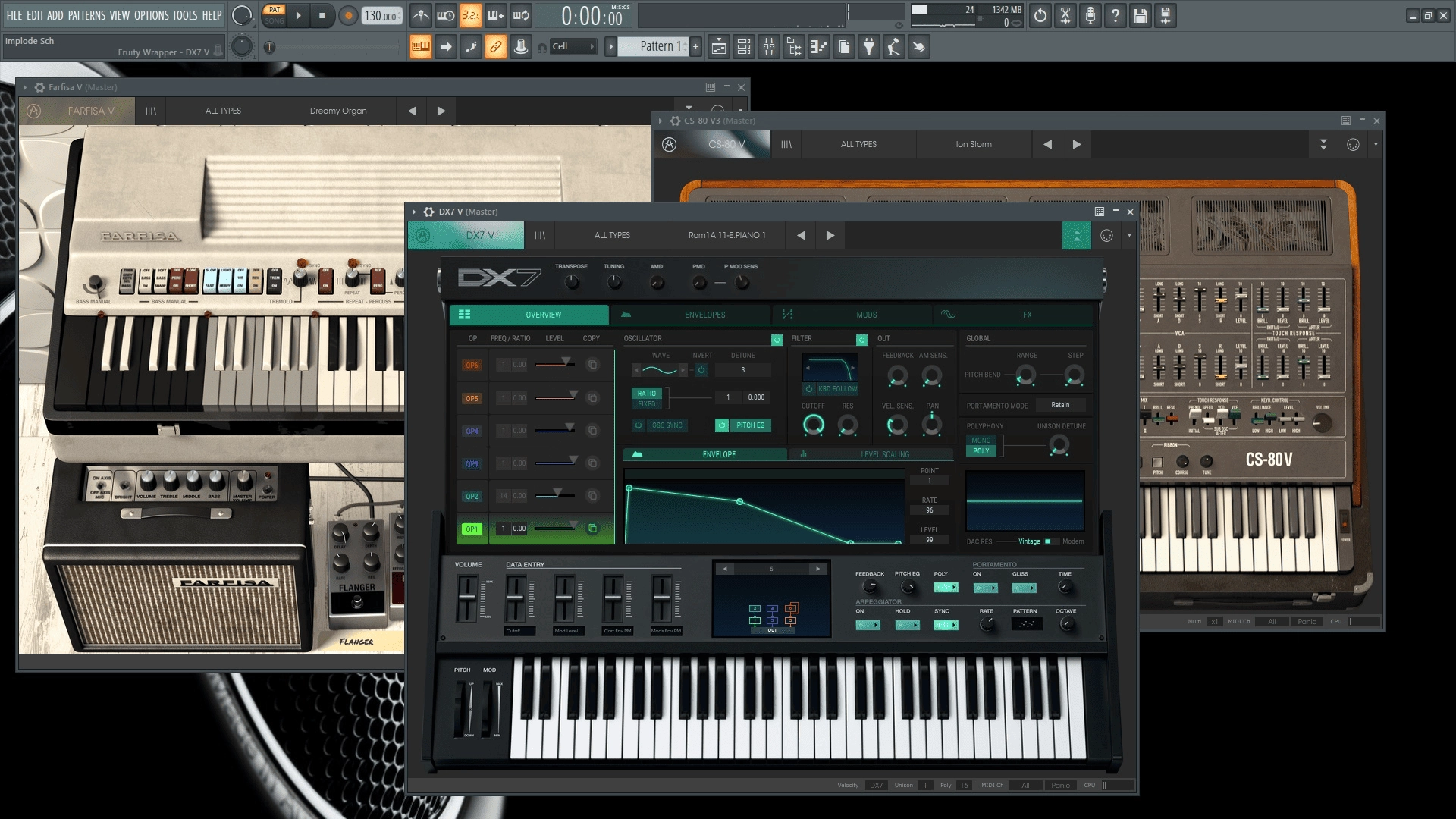
Task: Open the help question mark button
Action: pyautogui.click(x=1116, y=15)
